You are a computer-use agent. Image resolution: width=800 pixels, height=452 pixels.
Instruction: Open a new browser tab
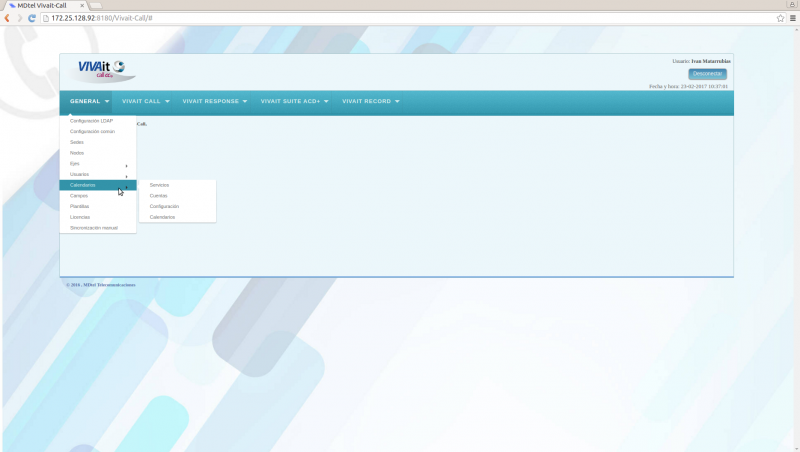96,6
